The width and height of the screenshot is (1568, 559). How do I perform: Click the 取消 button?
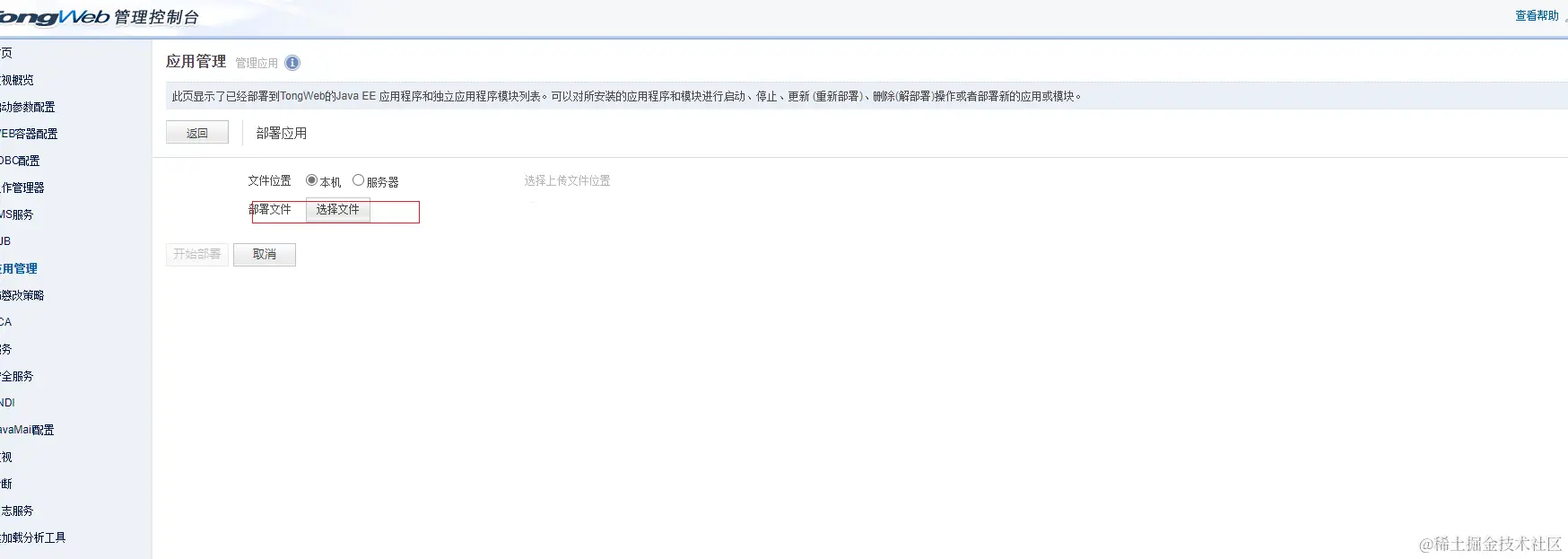(x=265, y=255)
